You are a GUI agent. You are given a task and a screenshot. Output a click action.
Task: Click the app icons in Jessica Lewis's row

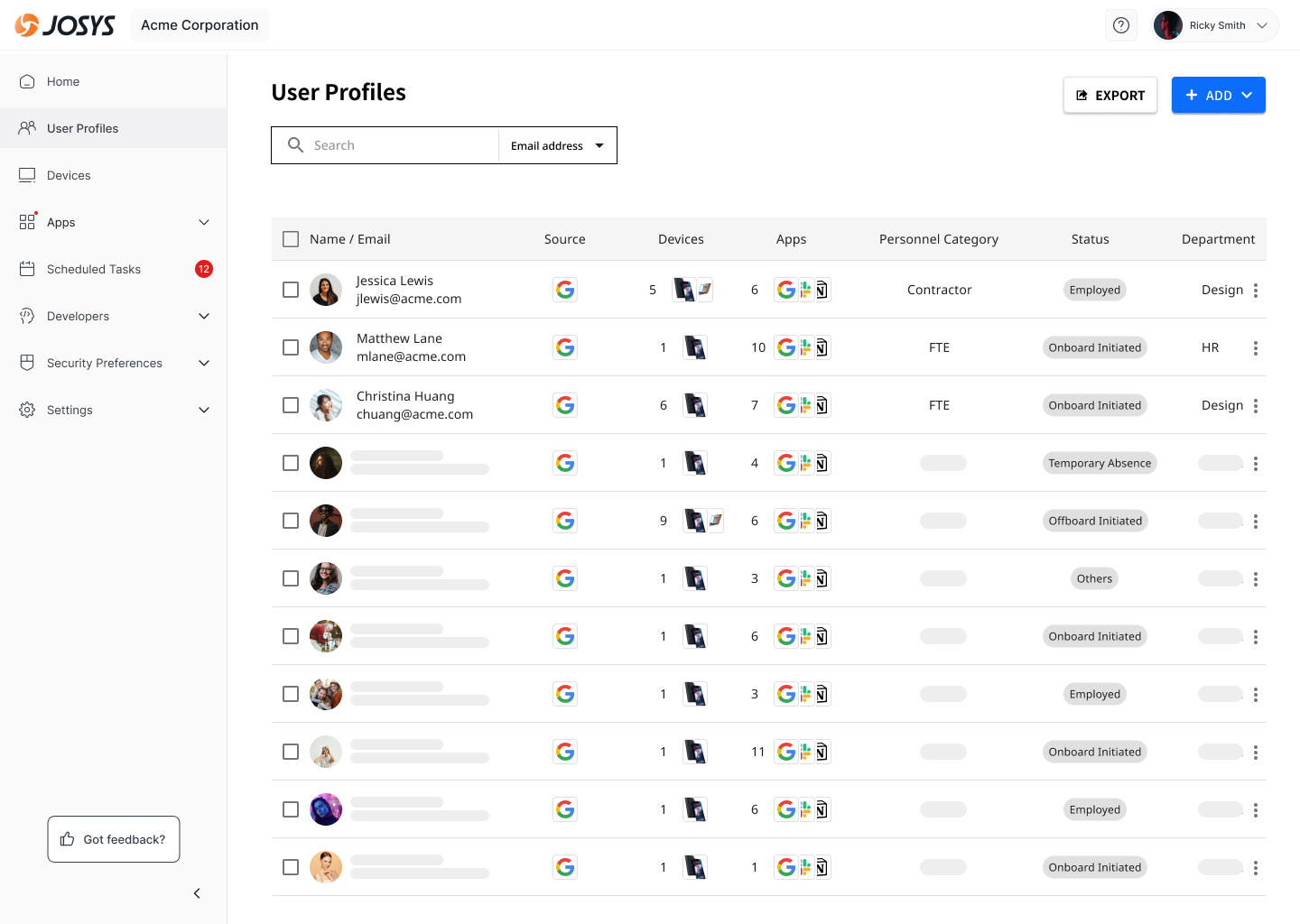pos(802,290)
